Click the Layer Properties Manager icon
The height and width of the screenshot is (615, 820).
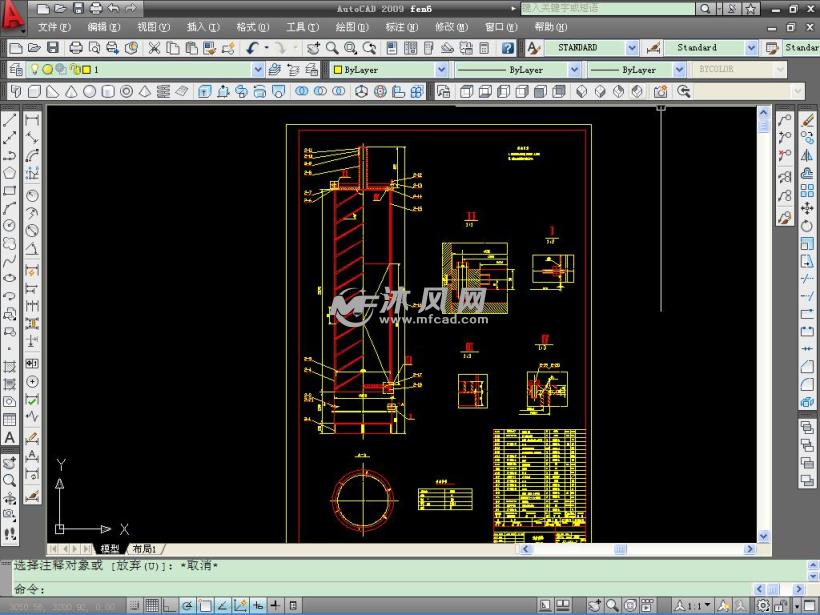point(16,70)
